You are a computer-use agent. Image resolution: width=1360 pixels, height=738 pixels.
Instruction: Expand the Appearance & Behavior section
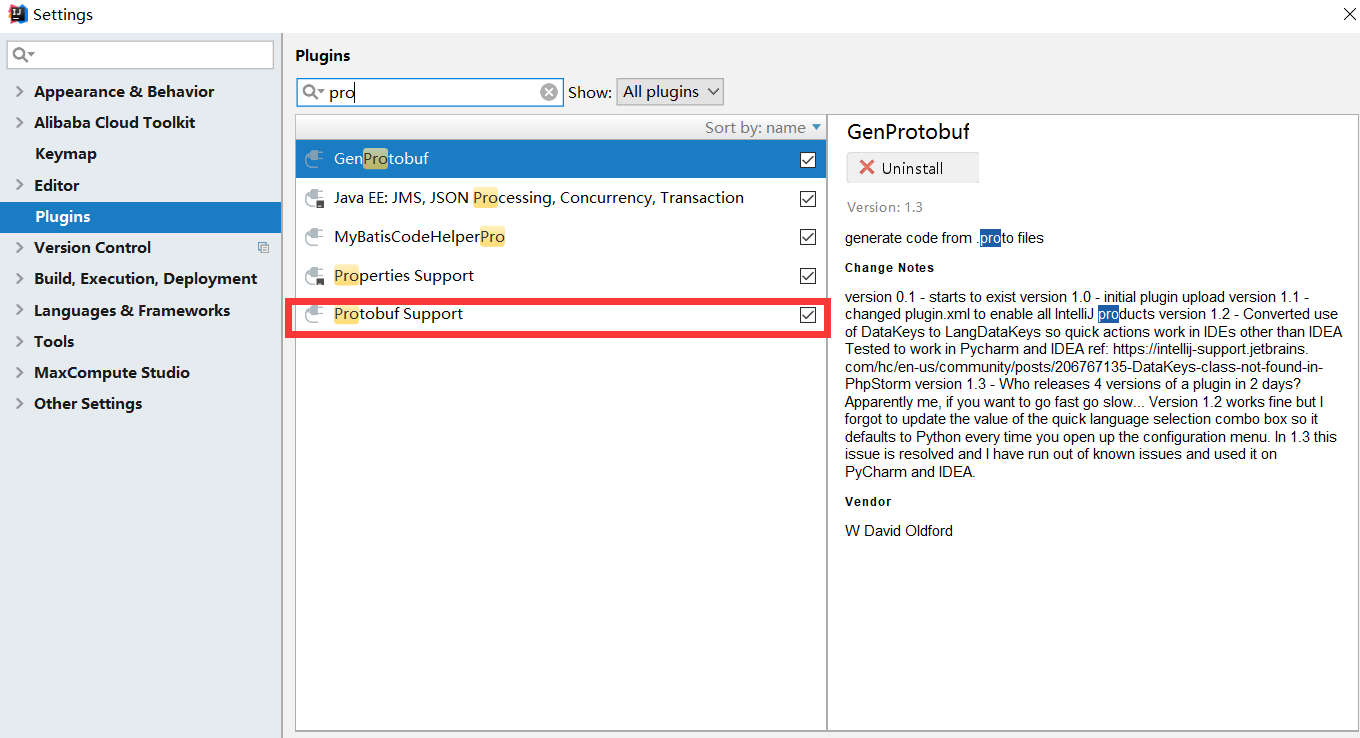point(19,92)
